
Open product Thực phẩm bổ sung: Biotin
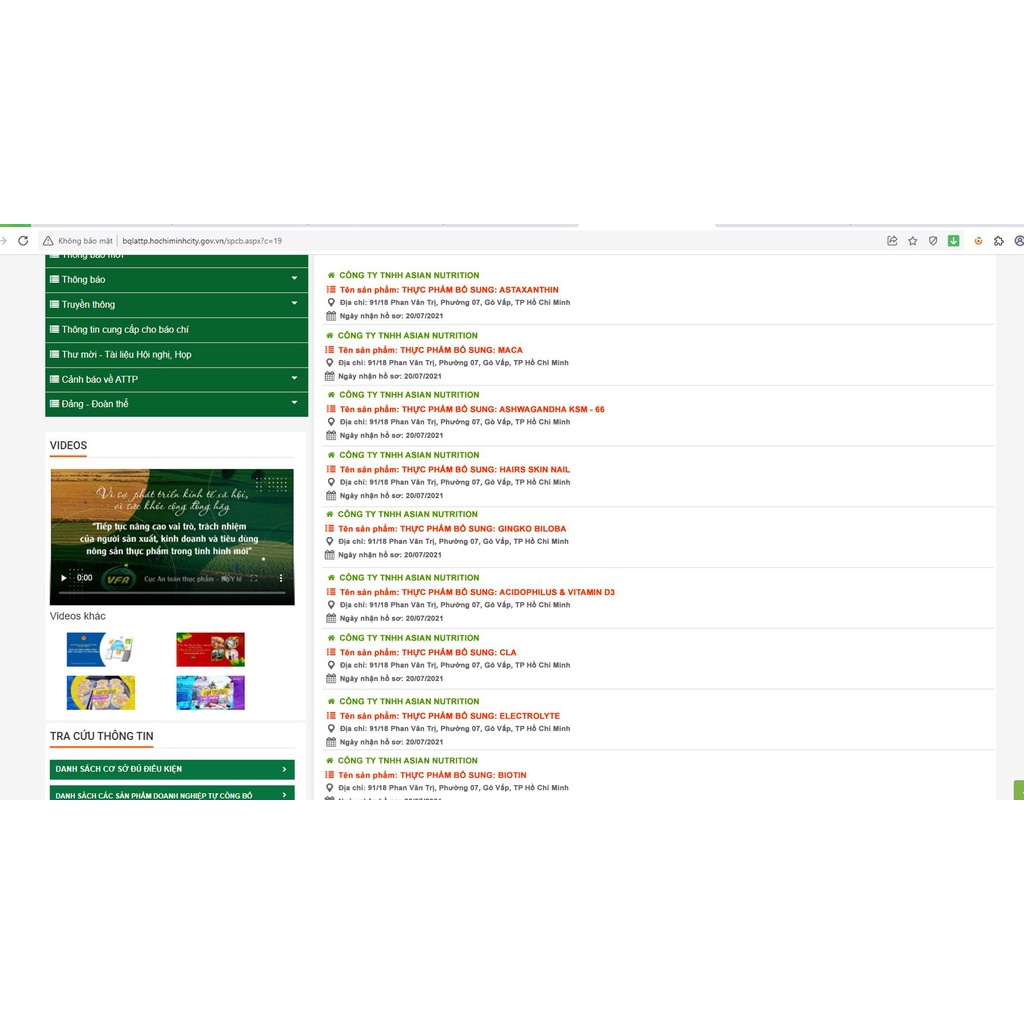[432, 775]
